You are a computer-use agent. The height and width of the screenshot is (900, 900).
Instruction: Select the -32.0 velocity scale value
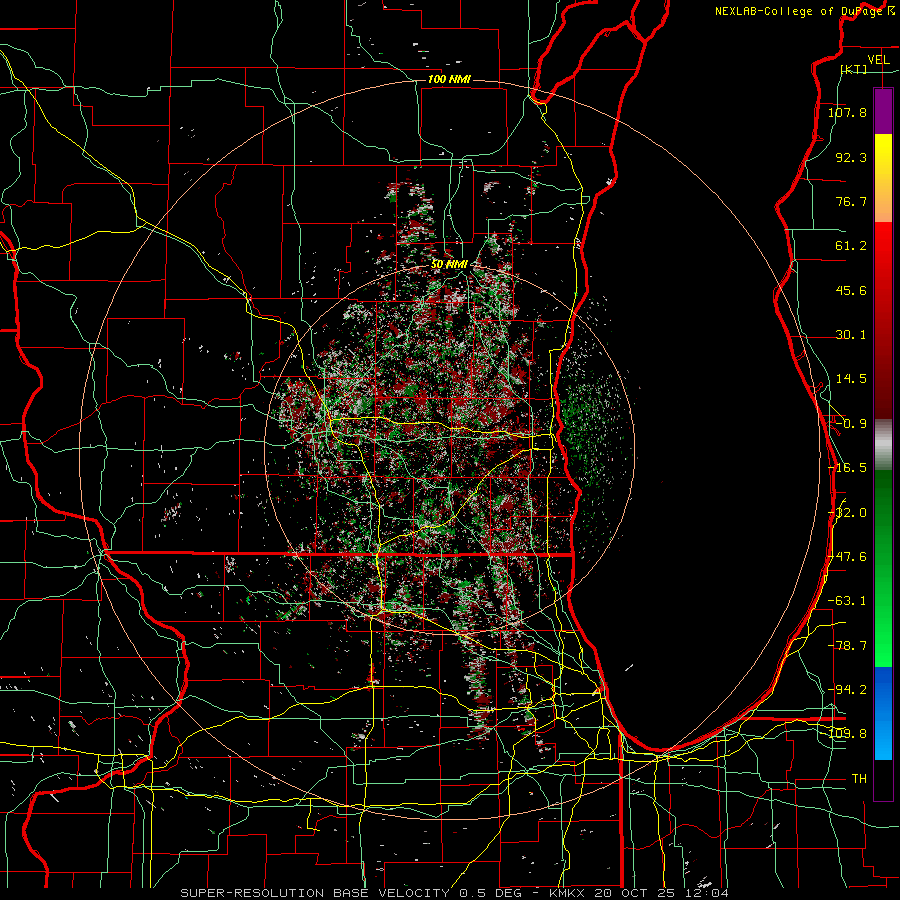click(x=848, y=513)
